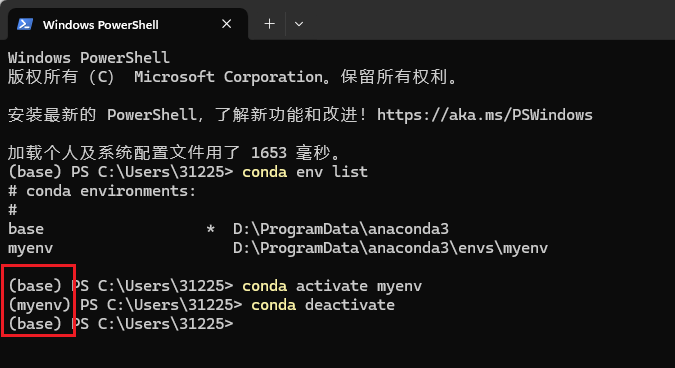Click the 'Windows PowerShell' banner line in terminal
Screen dimensions: 675x368
tap(89, 58)
